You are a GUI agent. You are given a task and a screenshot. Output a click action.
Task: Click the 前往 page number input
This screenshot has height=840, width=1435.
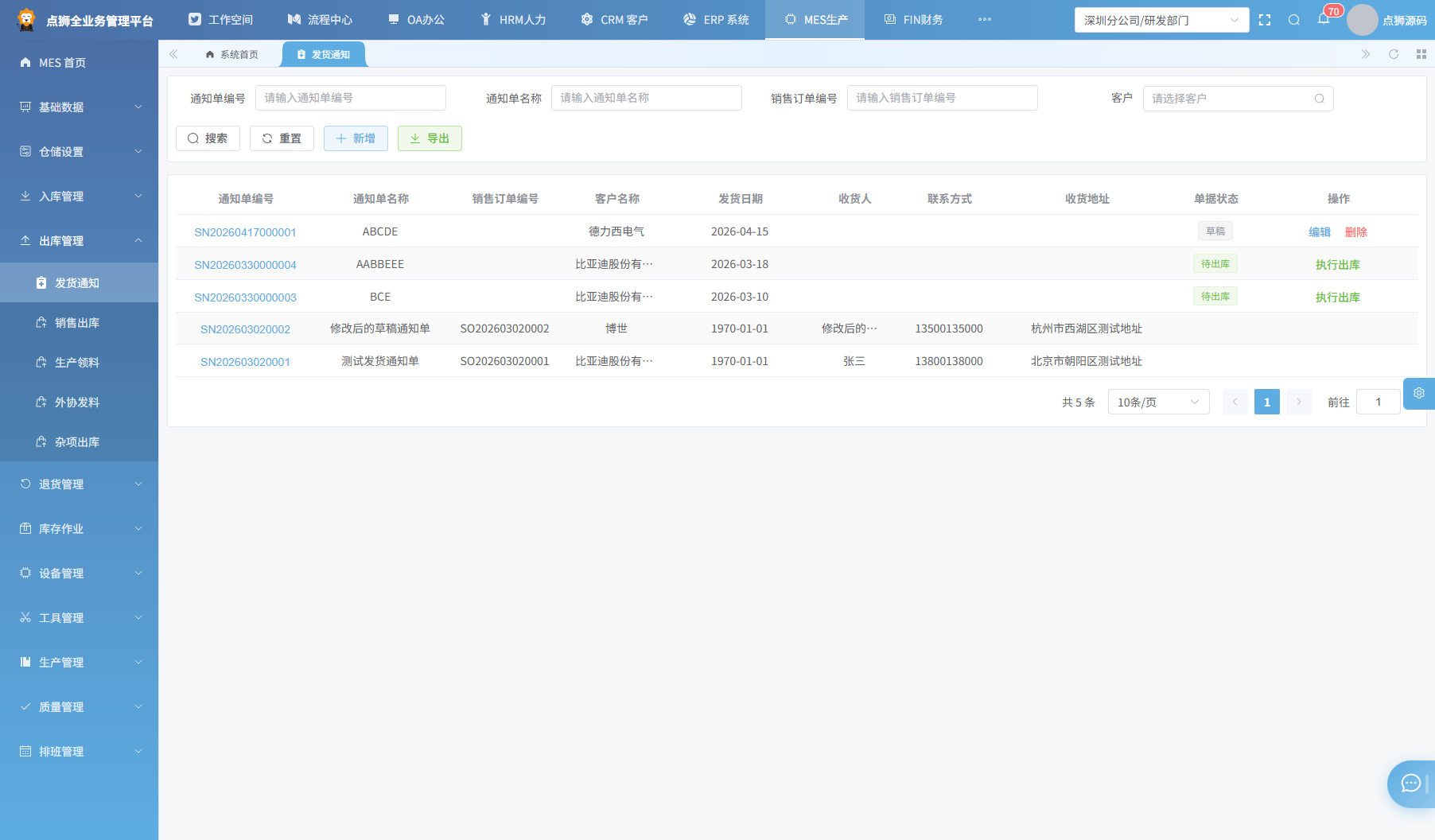tap(1379, 402)
